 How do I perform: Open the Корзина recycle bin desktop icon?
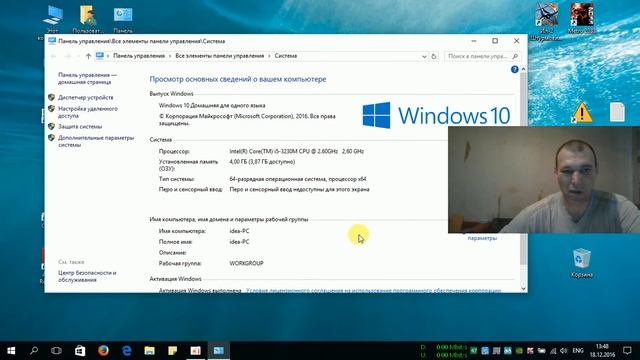582,263
